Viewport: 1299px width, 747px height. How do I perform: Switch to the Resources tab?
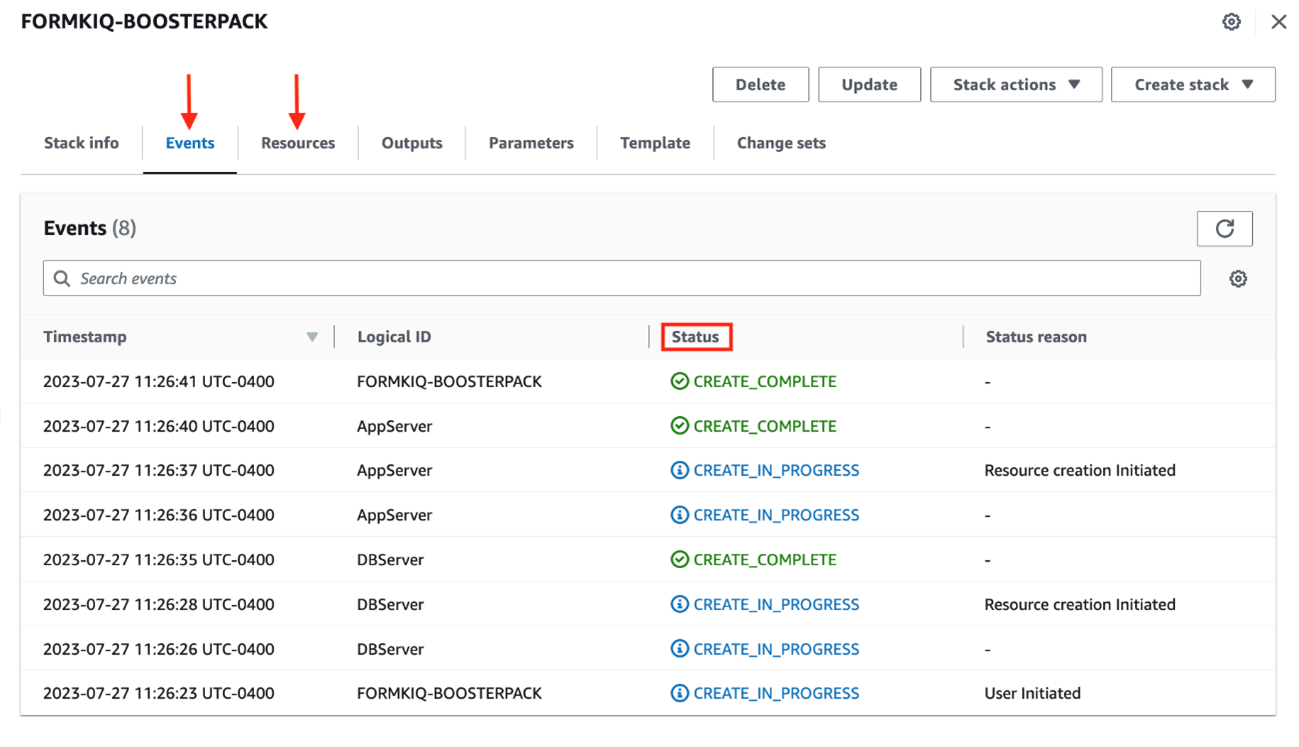click(x=298, y=143)
